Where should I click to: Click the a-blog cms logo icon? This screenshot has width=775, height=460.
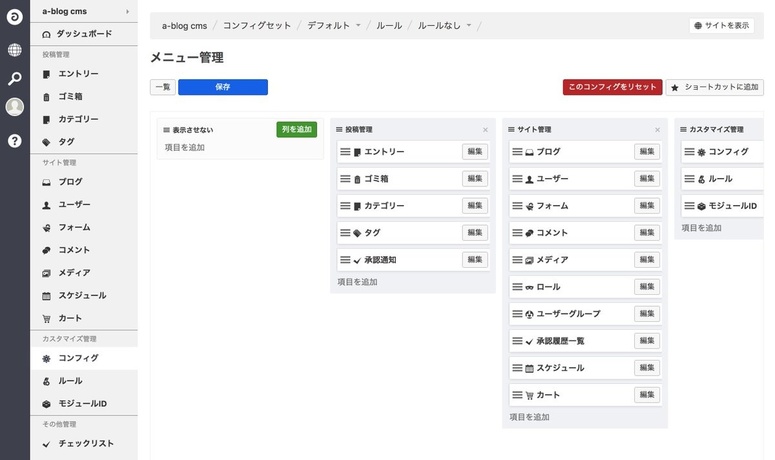point(14,18)
